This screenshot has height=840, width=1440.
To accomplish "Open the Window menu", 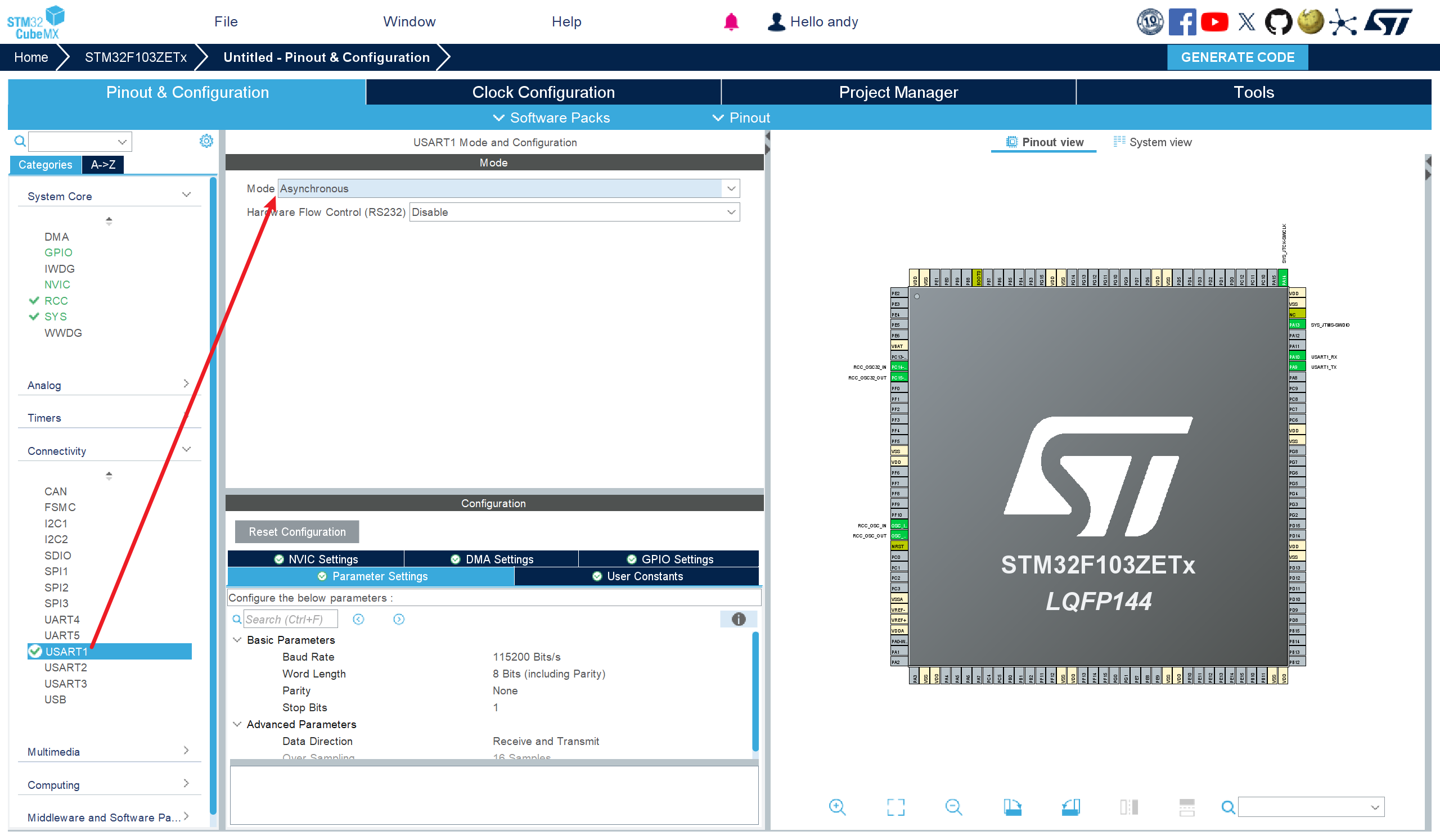I will (409, 22).
